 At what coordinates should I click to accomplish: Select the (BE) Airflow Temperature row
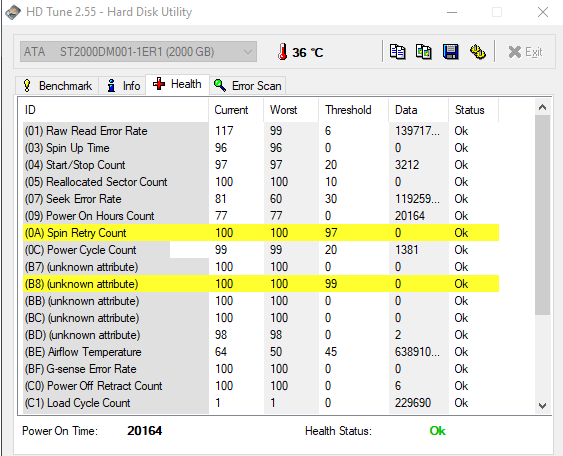[x=261, y=352]
